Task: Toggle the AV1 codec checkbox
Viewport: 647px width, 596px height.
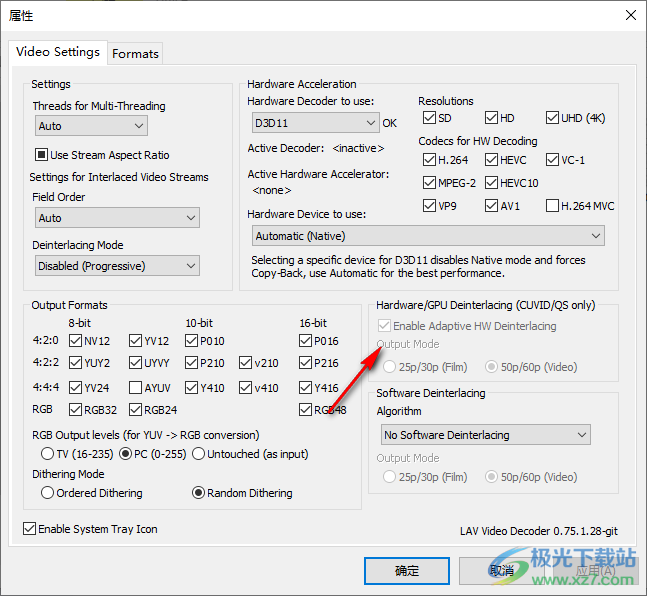Action: (x=491, y=206)
